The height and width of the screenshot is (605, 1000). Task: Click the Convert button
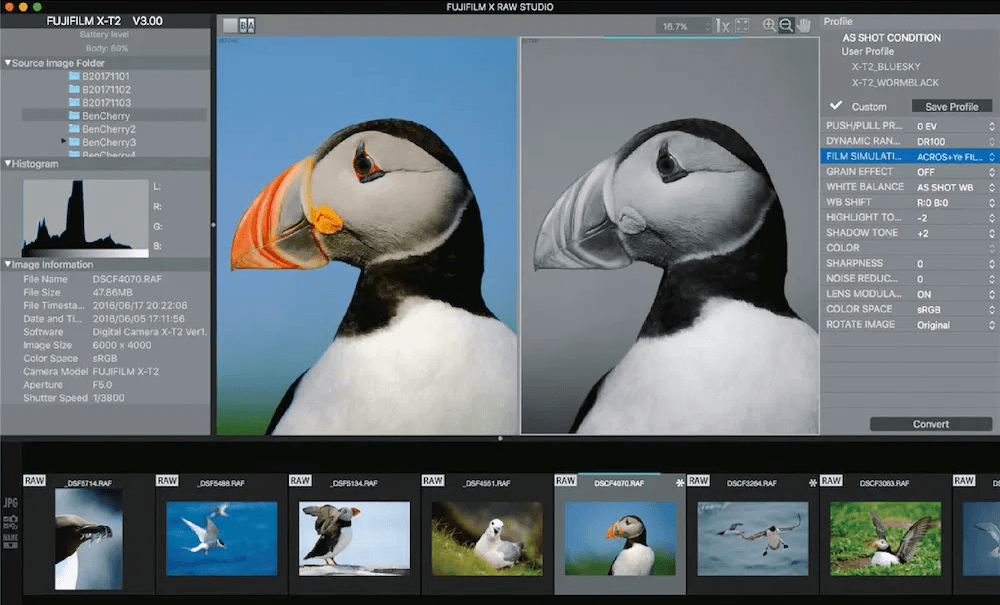(930, 424)
